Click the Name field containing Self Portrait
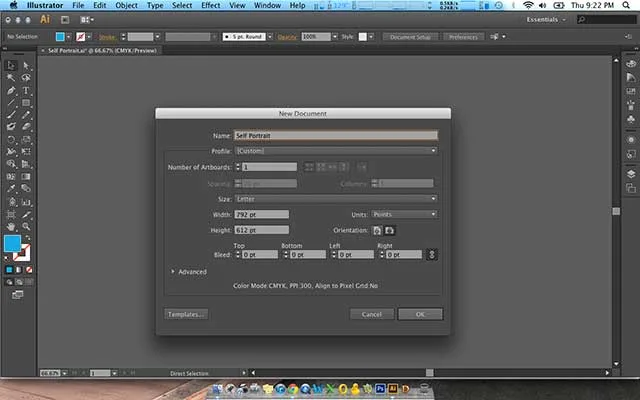This screenshot has height=400, width=640. coord(336,136)
